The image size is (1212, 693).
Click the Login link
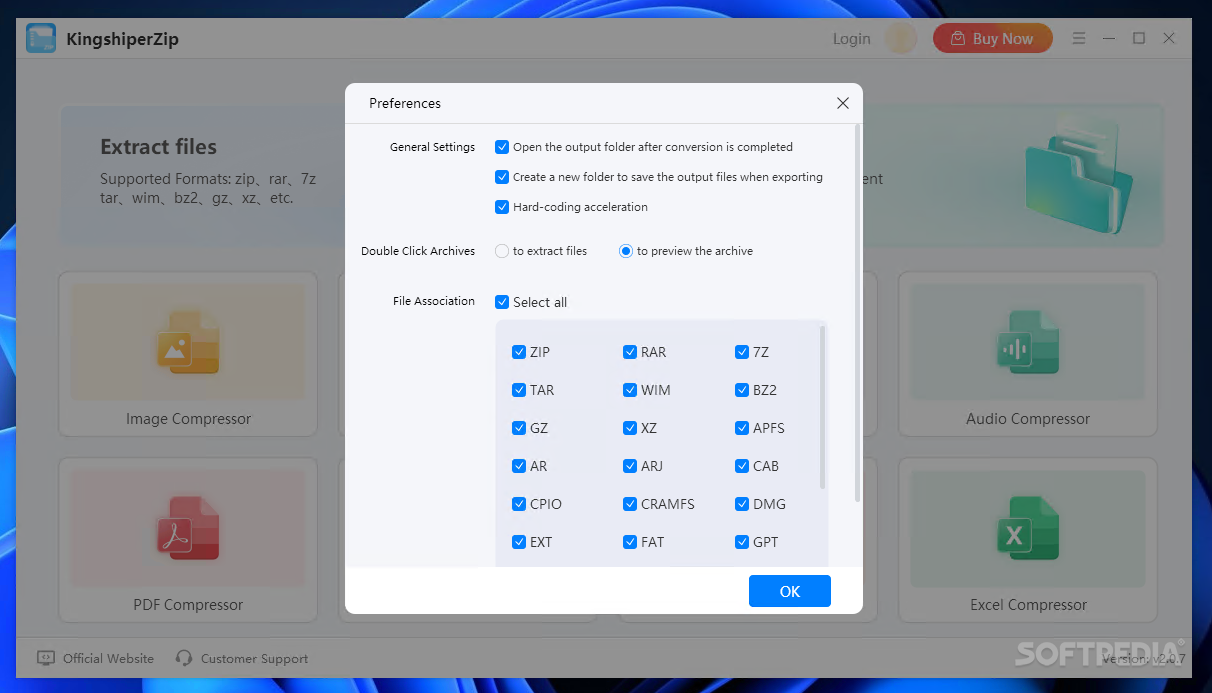click(852, 39)
